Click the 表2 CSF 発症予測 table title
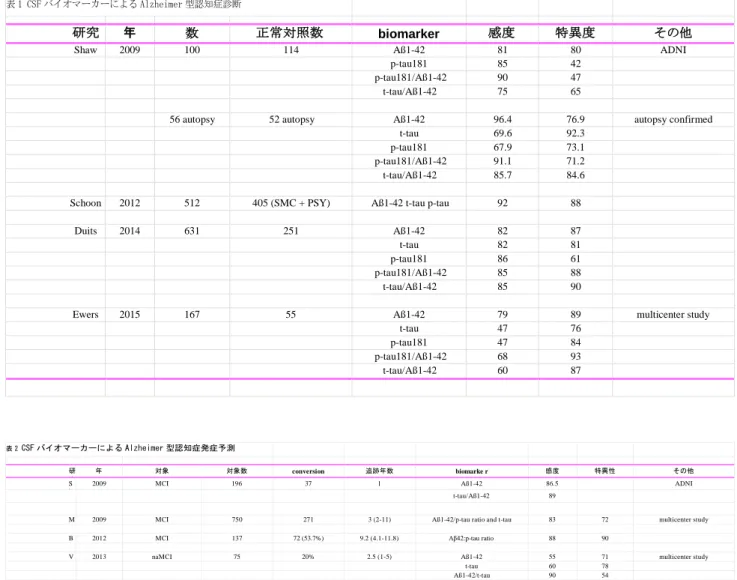This screenshot has width=737, height=580. [x=120, y=448]
